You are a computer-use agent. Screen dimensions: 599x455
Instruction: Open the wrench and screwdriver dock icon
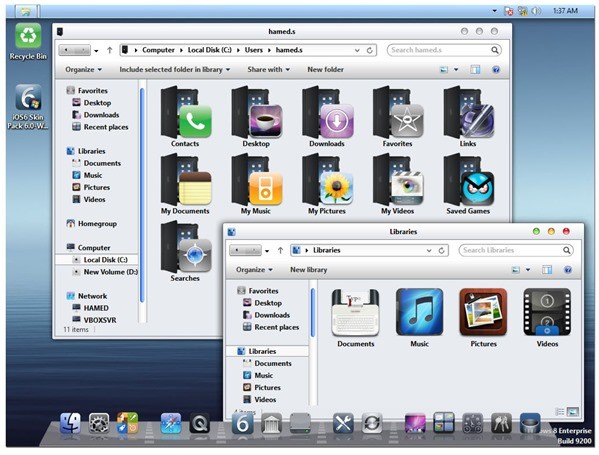[x=343, y=423]
